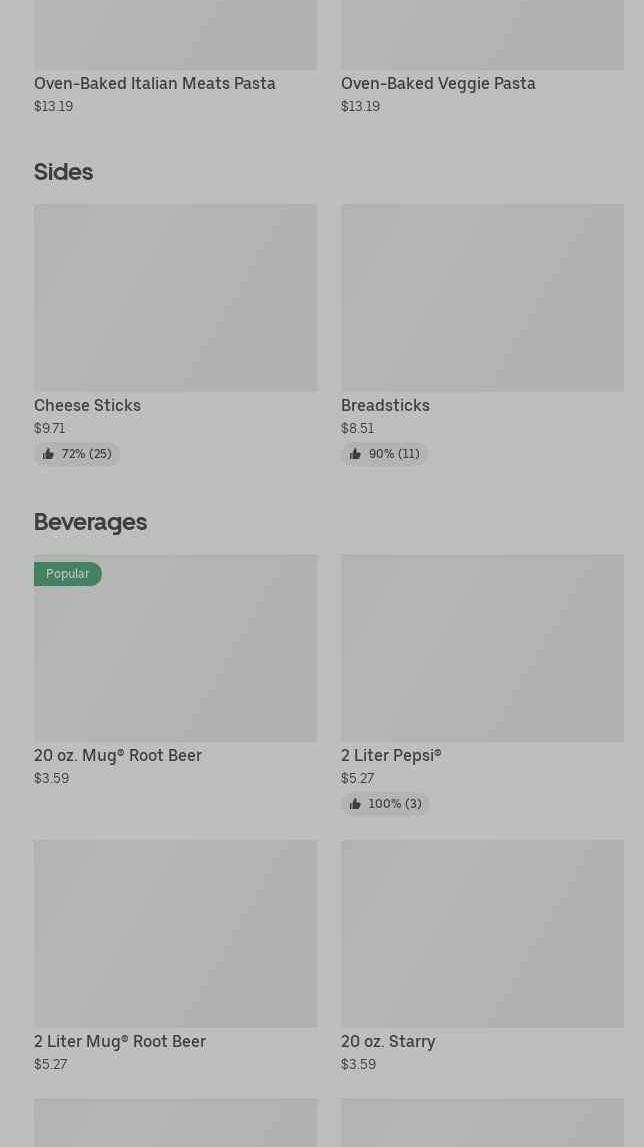Viewport: 644px width, 1147px height.
Task: Click the Popular badge on Root Beer
Action: [x=68, y=574]
